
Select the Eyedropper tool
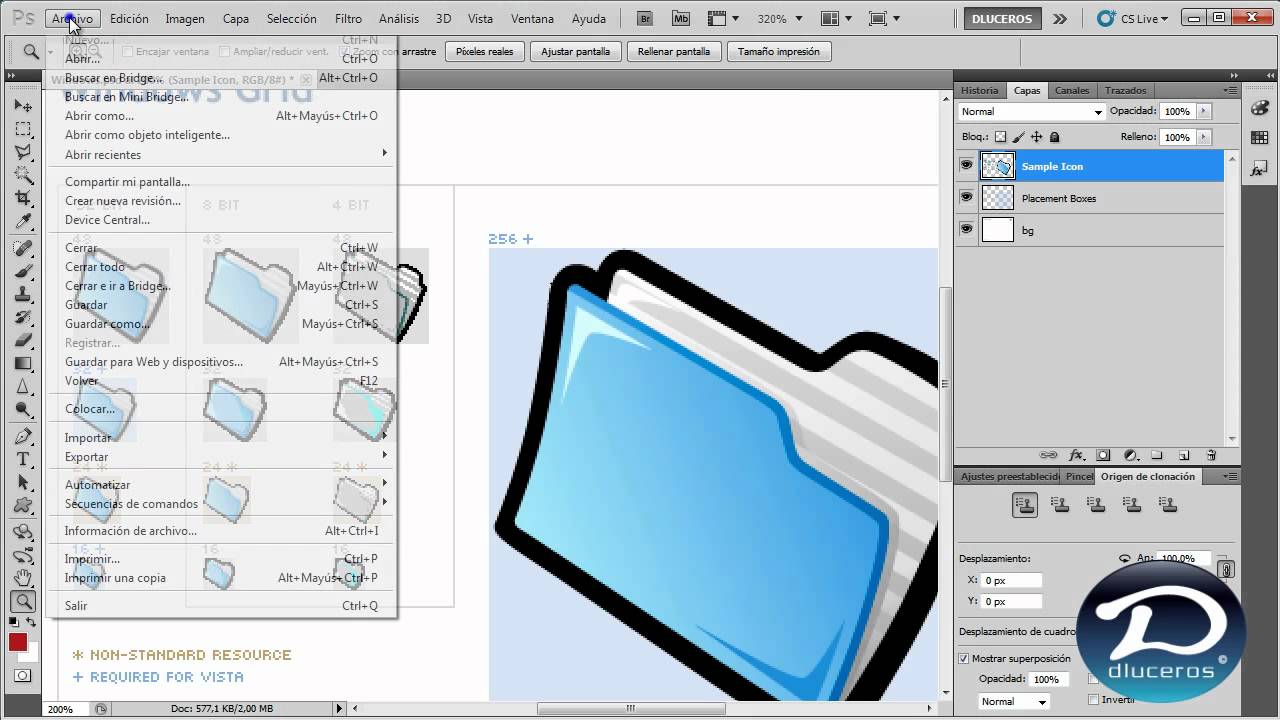click(x=23, y=222)
